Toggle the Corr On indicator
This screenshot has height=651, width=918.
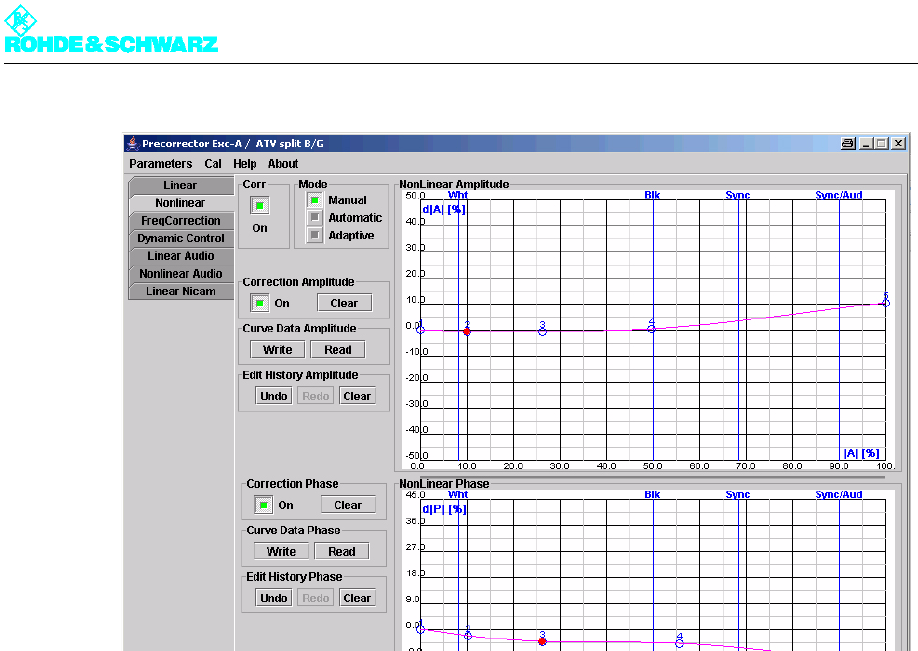(259, 205)
